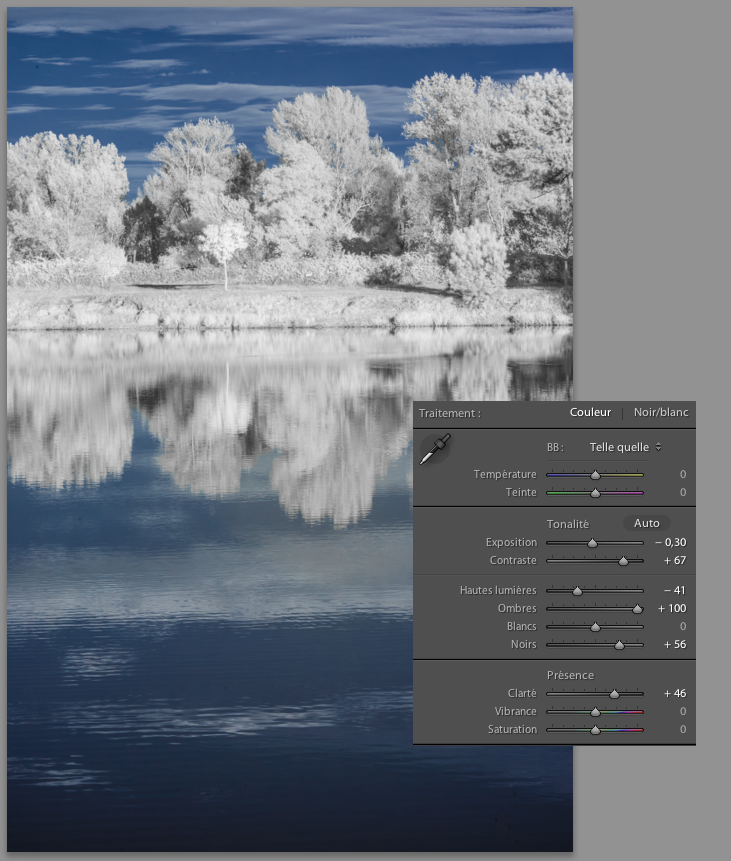Image resolution: width=731 pixels, height=861 pixels.
Task: Switch treatment to Couleur
Action: (x=590, y=412)
